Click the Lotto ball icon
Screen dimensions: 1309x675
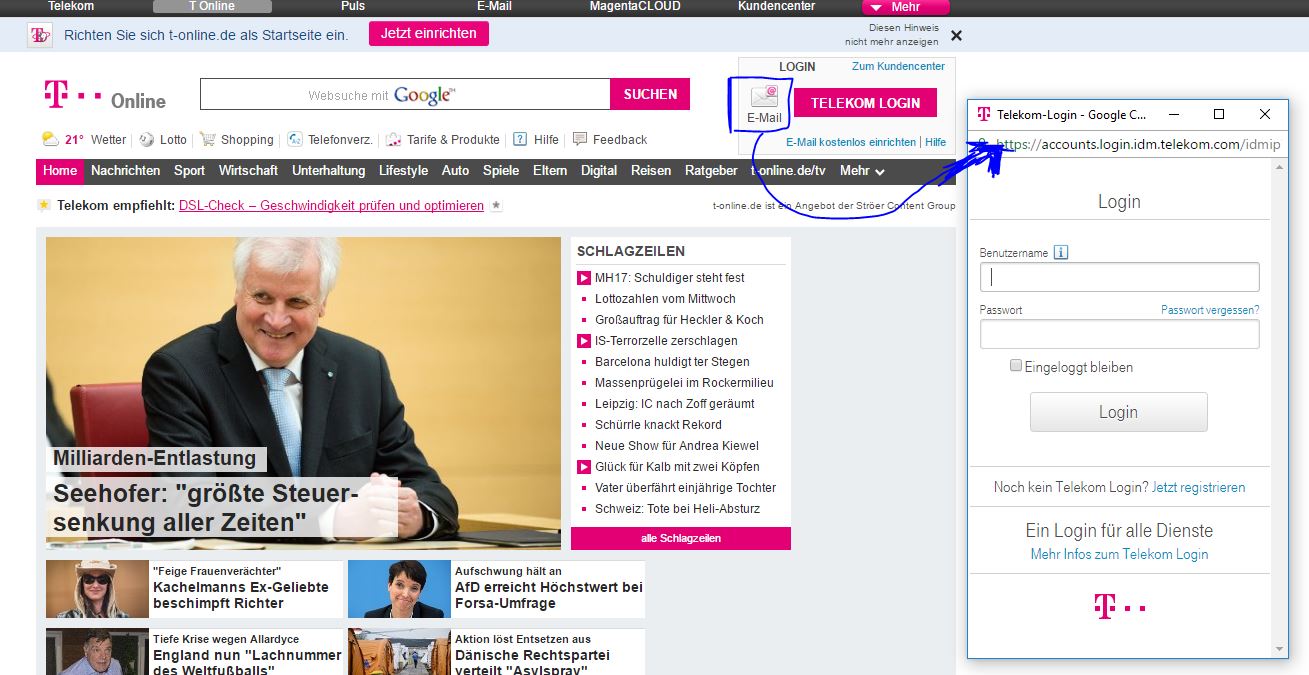[x=147, y=140]
